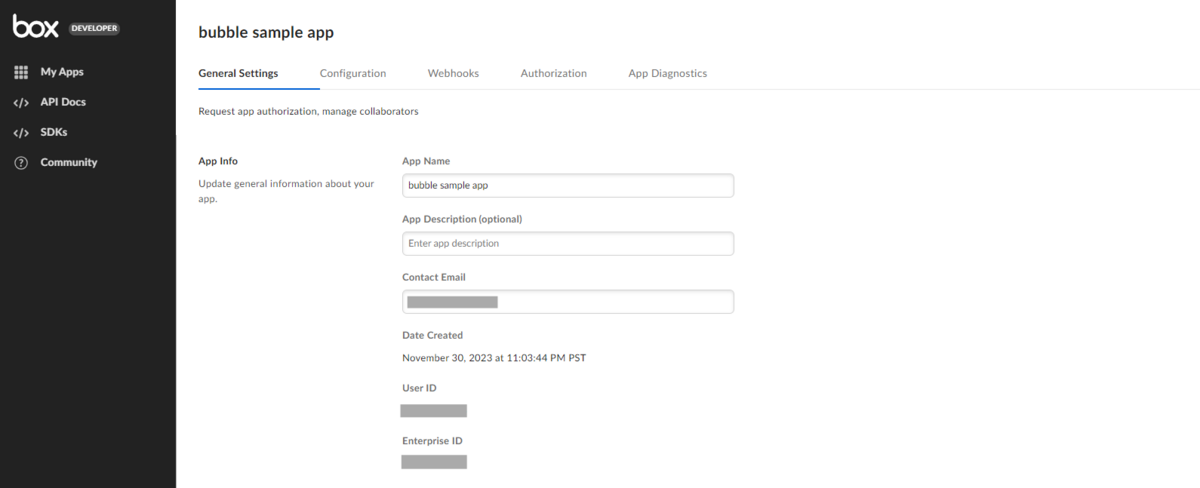Click the DEVELOPER badge beside the logo
The width and height of the screenshot is (1200, 488).
tap(95, 28)
